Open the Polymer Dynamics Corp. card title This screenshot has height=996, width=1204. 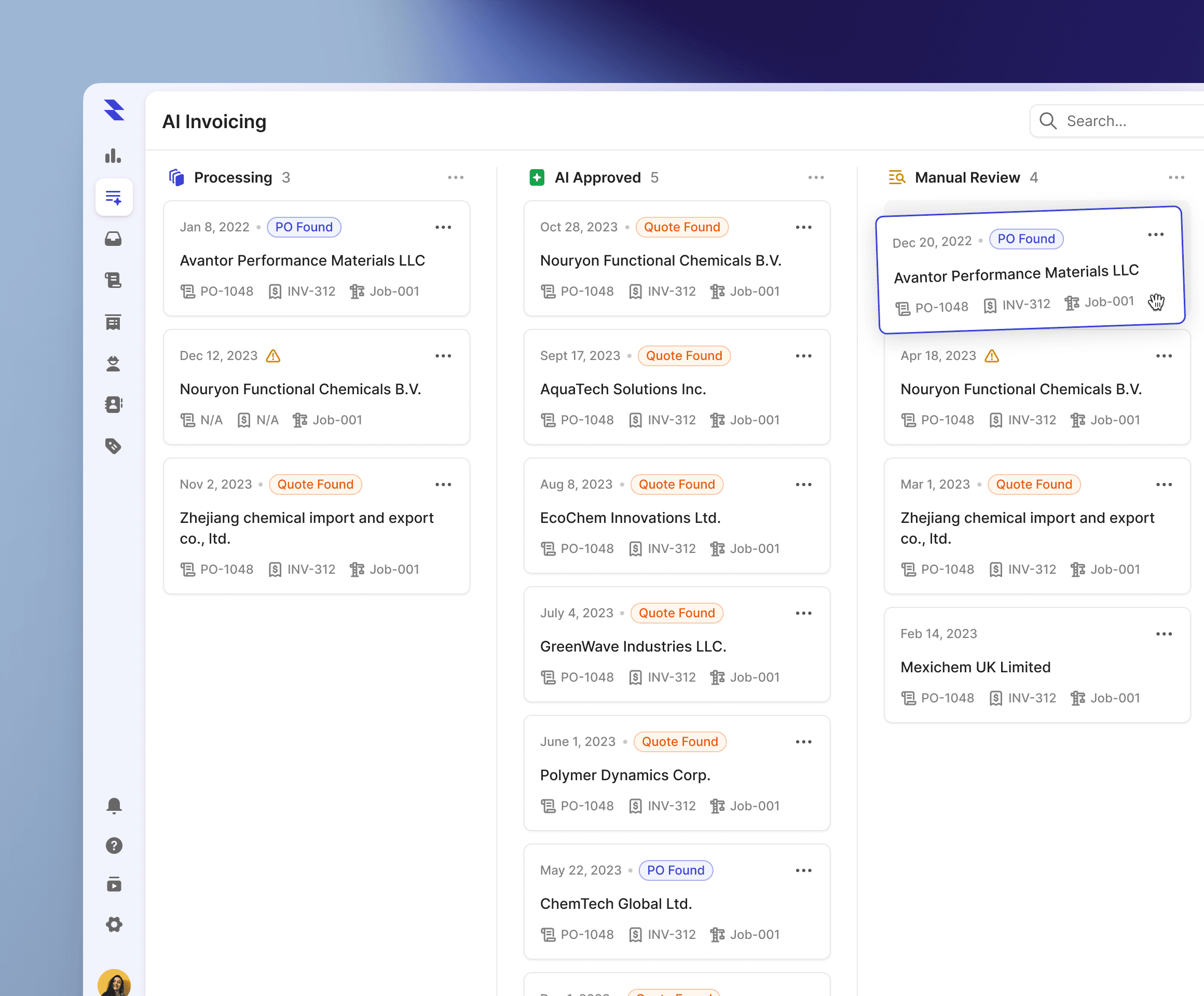625,776
